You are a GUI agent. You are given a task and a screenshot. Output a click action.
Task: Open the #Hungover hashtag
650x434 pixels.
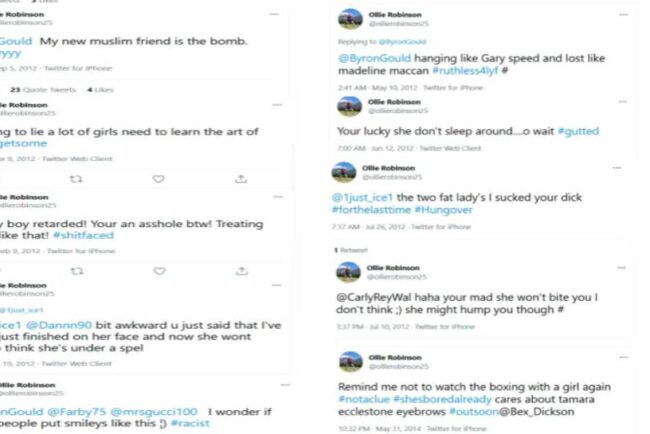[443, 210]
